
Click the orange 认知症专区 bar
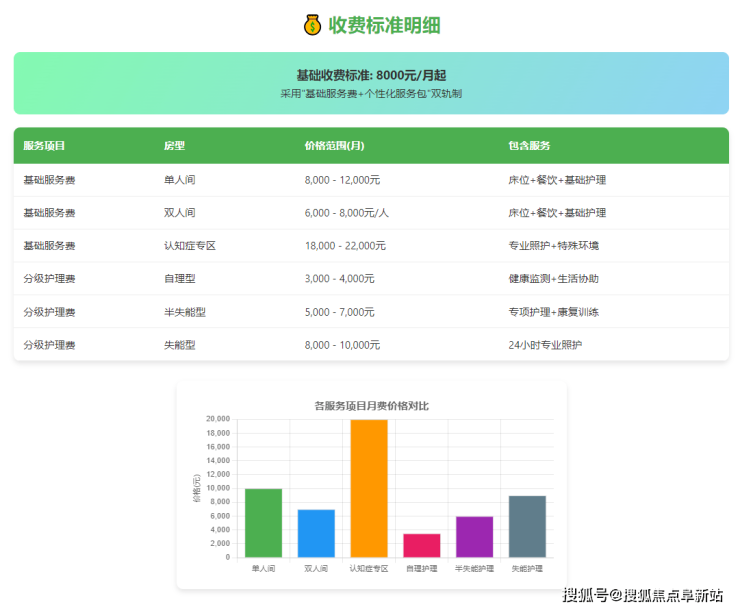tap(369, 488)
